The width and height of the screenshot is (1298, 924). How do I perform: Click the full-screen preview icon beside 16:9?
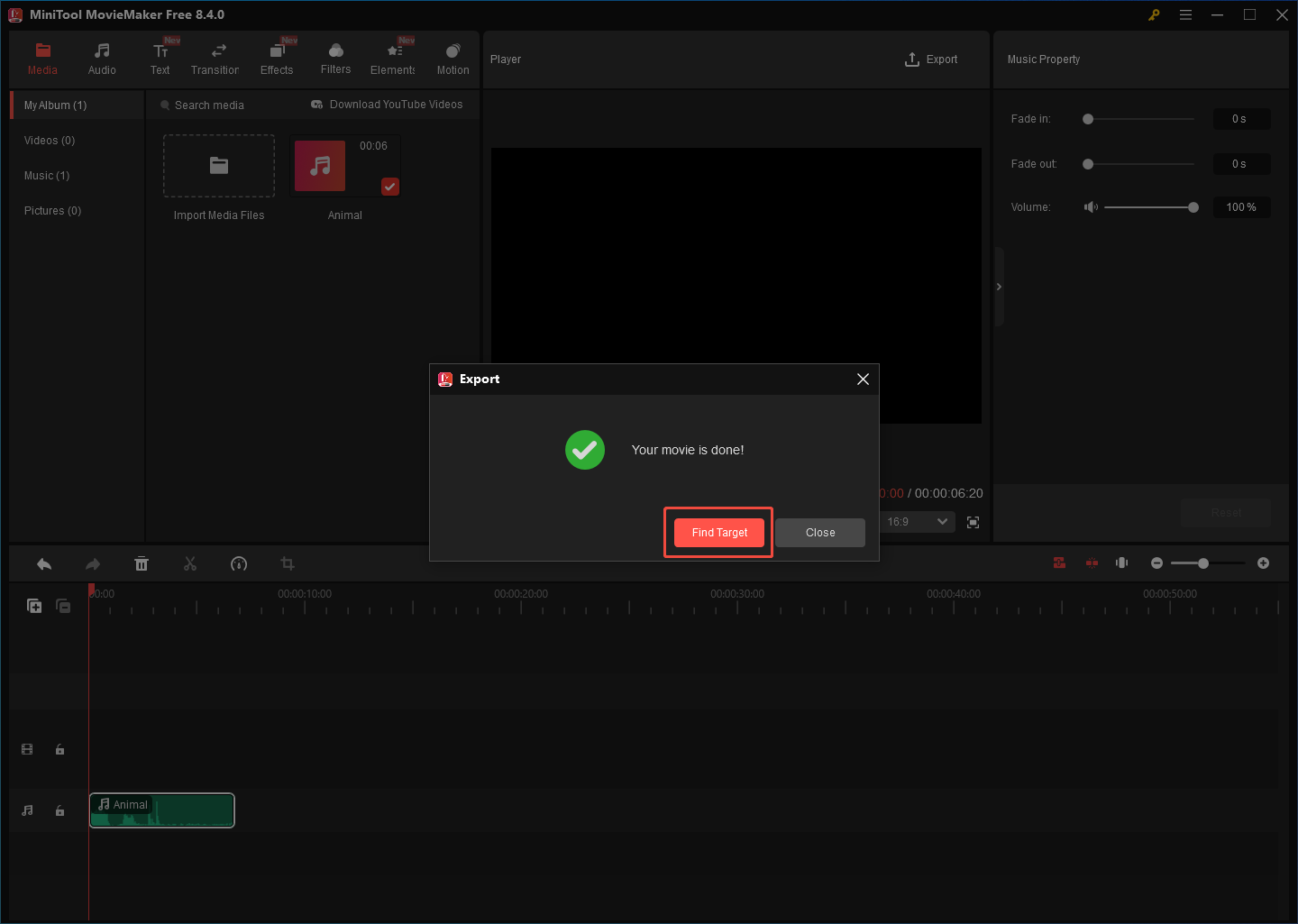click(973, 522)
